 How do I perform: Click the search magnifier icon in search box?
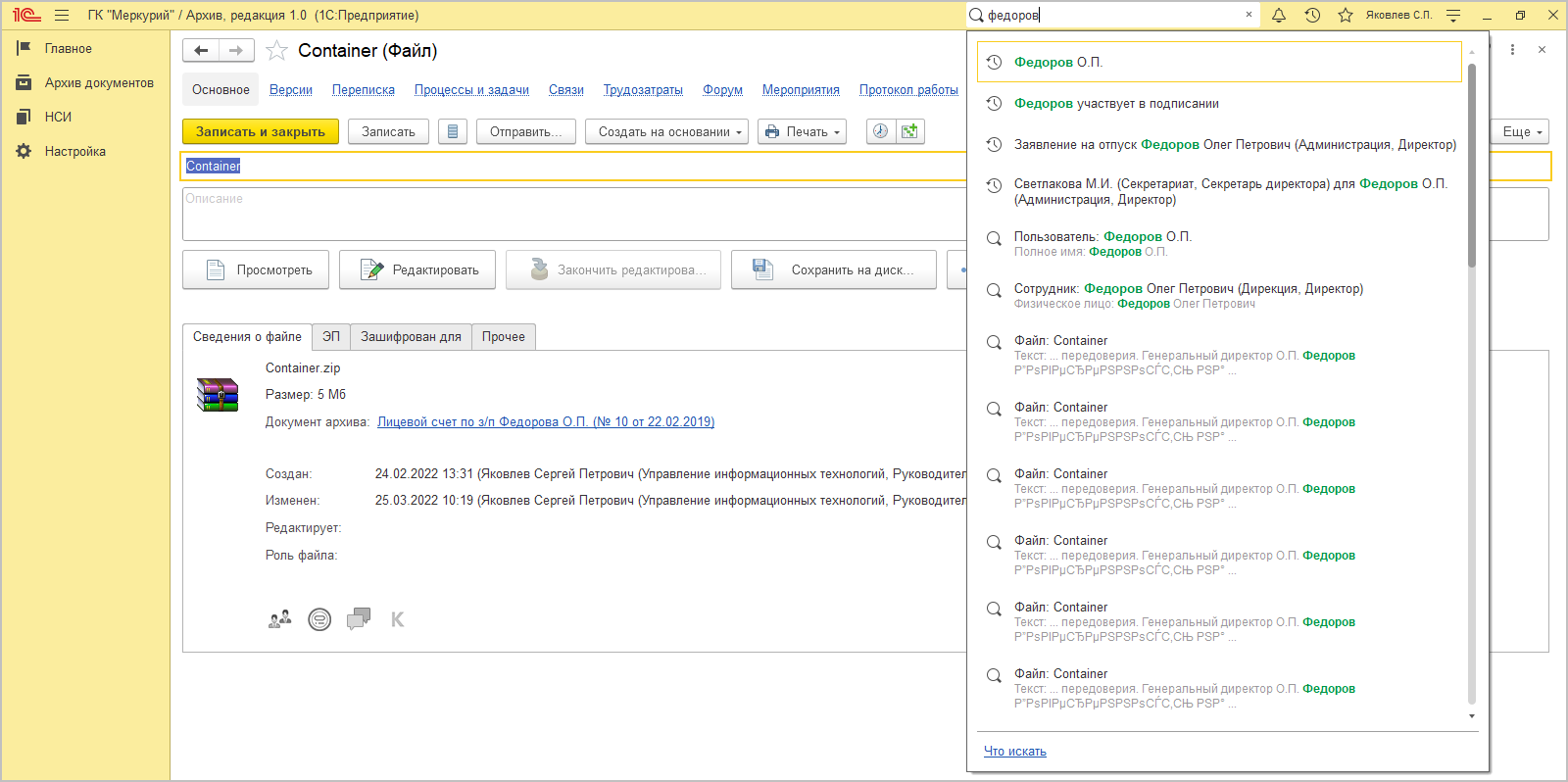coord(977,15)
